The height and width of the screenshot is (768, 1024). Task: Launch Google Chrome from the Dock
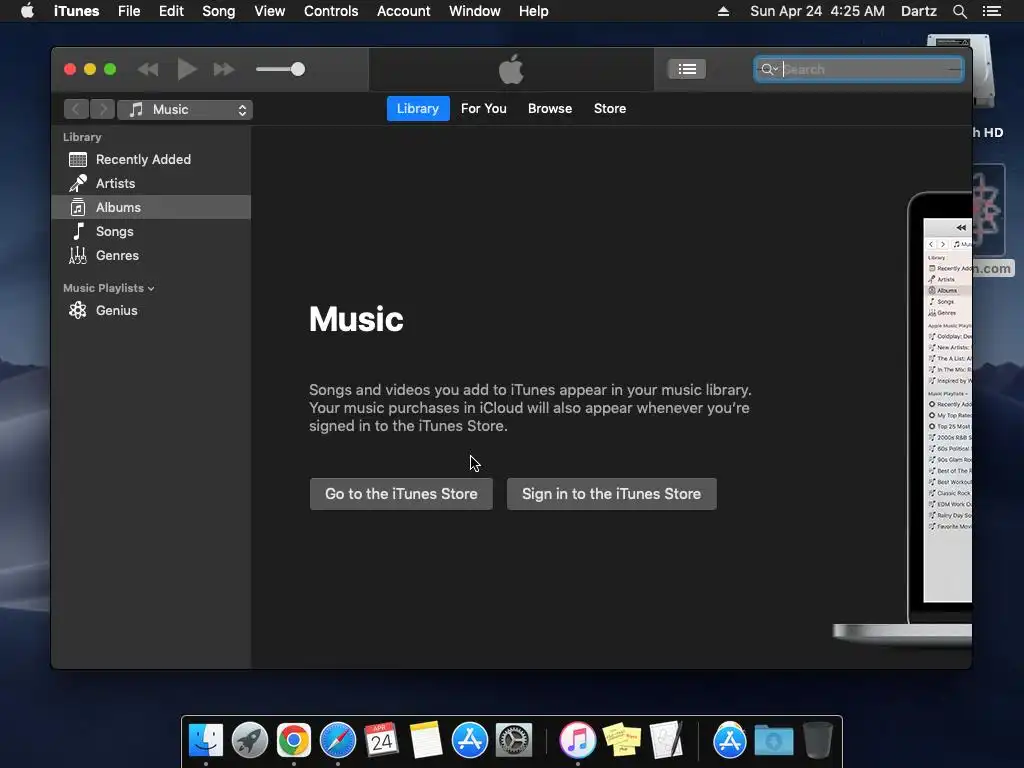coord(294,740)
